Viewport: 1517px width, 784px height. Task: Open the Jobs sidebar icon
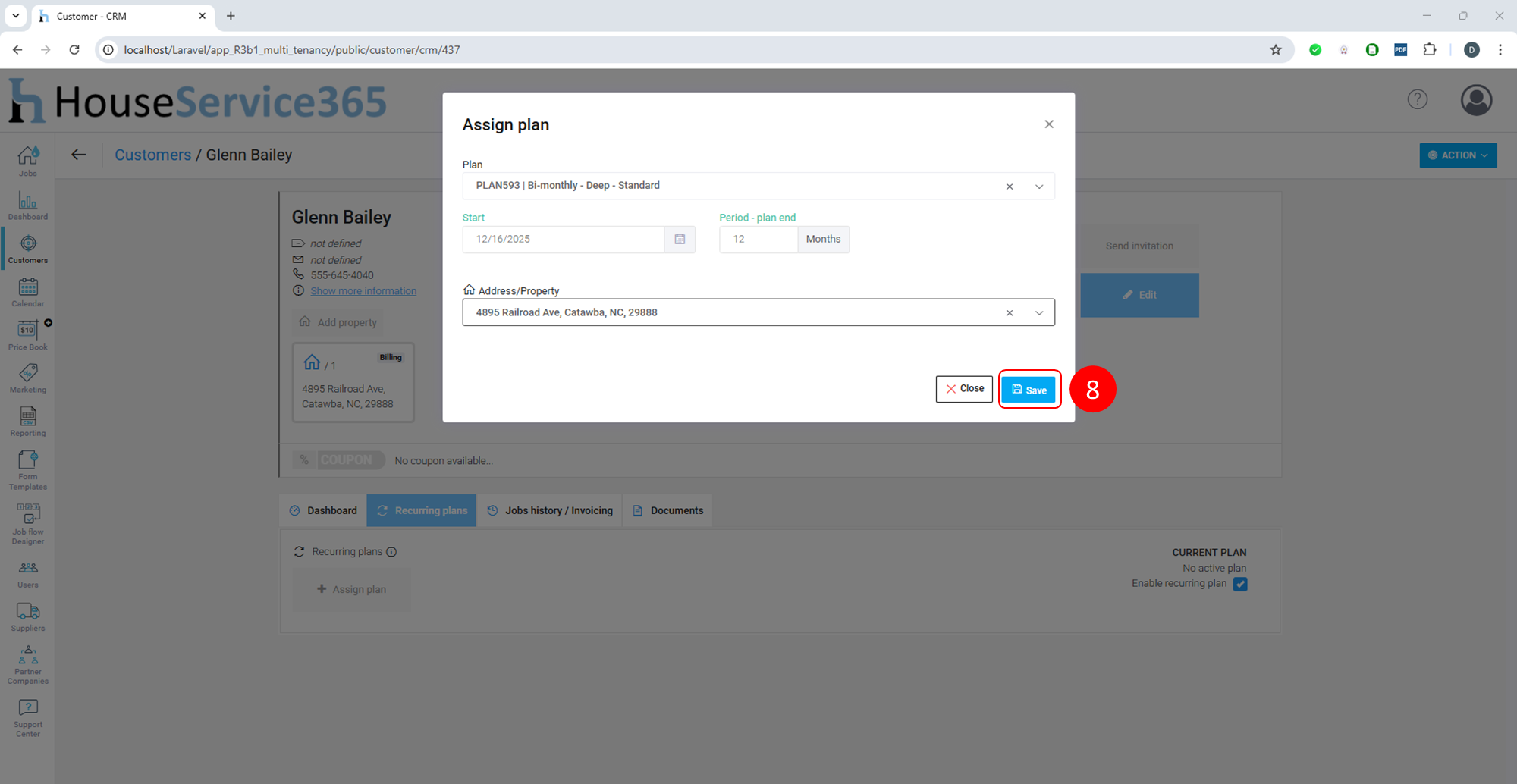[28, 160]
